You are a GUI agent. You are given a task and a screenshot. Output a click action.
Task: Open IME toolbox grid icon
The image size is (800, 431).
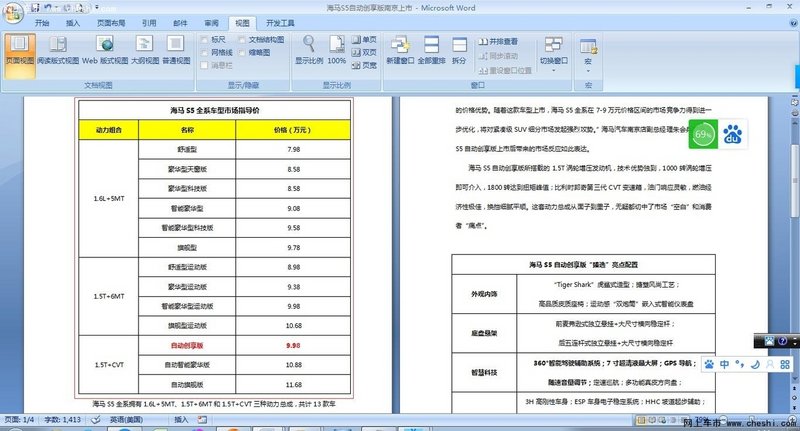[785, 364]
